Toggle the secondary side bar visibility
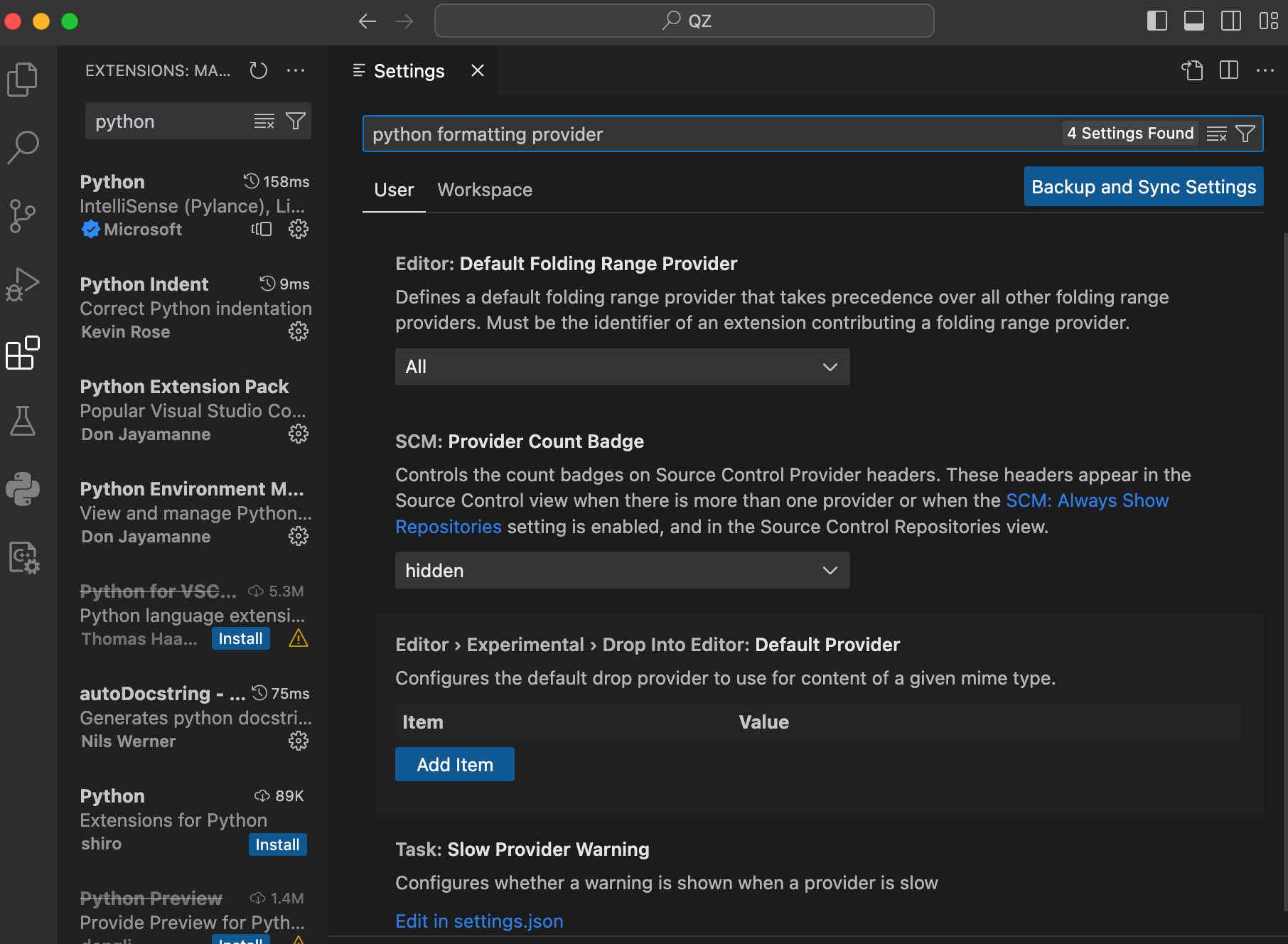This screenshot has width=1288, height=944. pos(1230,21)
